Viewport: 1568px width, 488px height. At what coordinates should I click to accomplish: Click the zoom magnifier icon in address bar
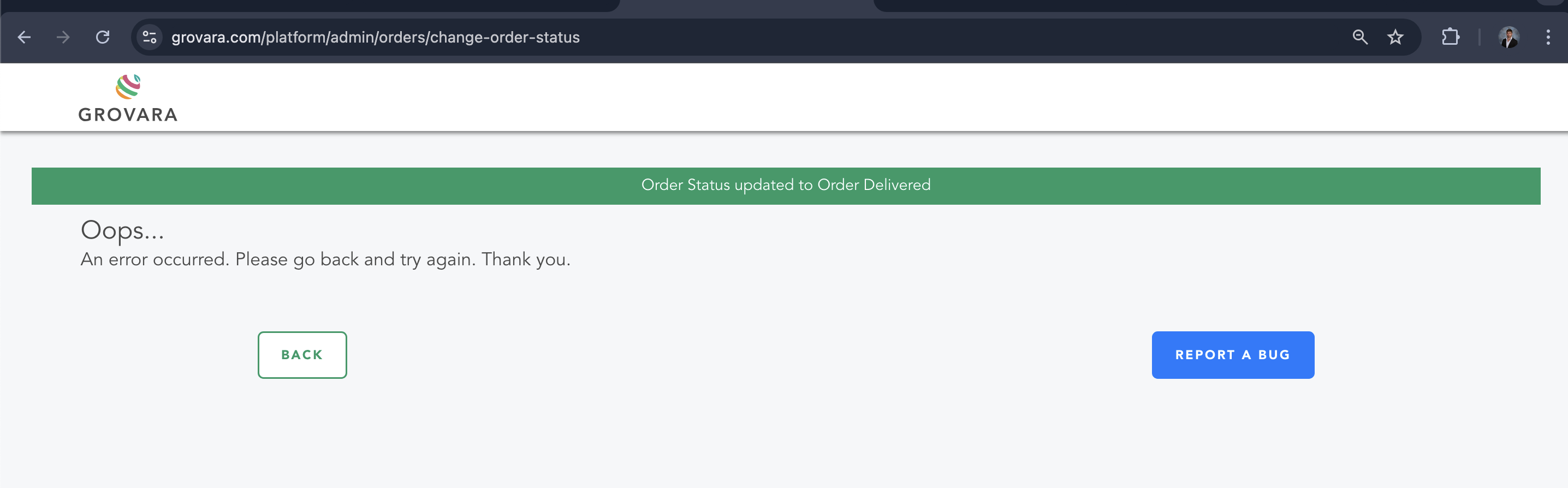pyautogui.click(x=1360, y=37)
